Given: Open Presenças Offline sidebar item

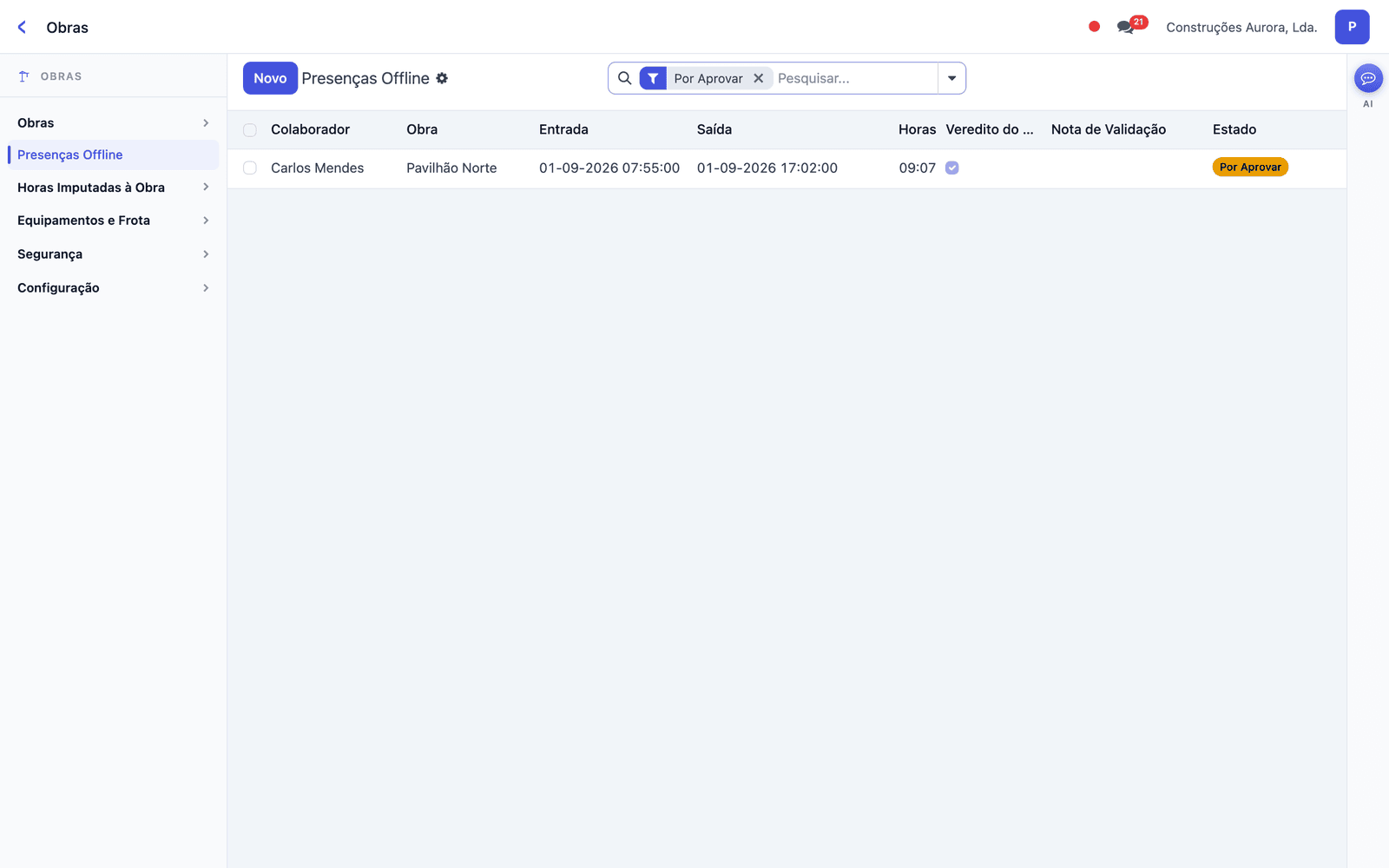Looking at the screenshot, I should point(113,155).
